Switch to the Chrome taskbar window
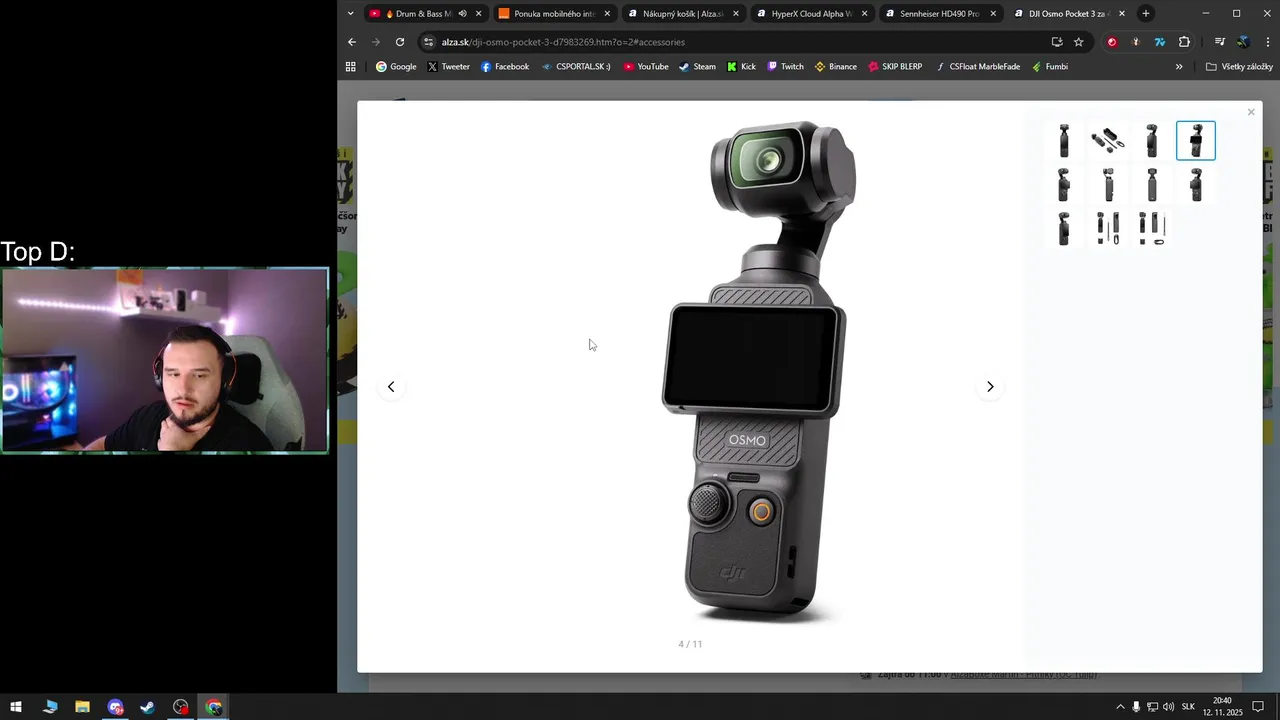This screenshot has height=720, width=1280. (x=213, y=707)
